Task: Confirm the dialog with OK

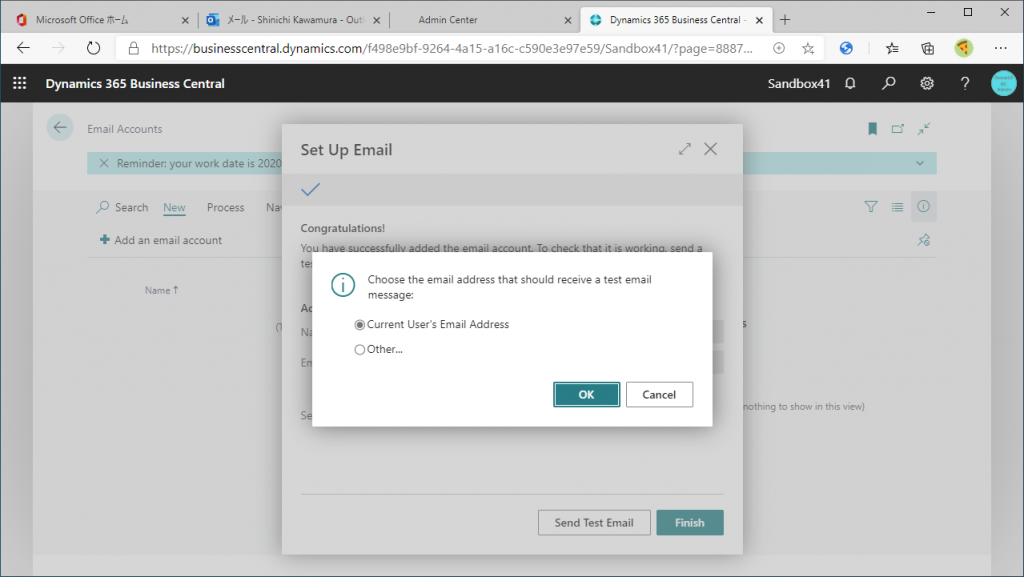Action: click(586, 394)
